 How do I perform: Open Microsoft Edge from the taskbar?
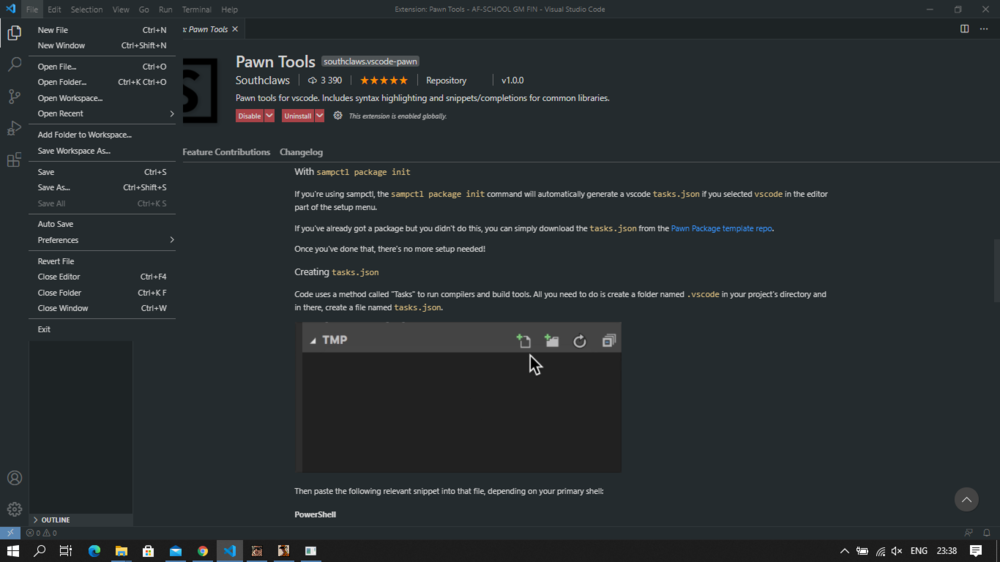tap(94, 551)
